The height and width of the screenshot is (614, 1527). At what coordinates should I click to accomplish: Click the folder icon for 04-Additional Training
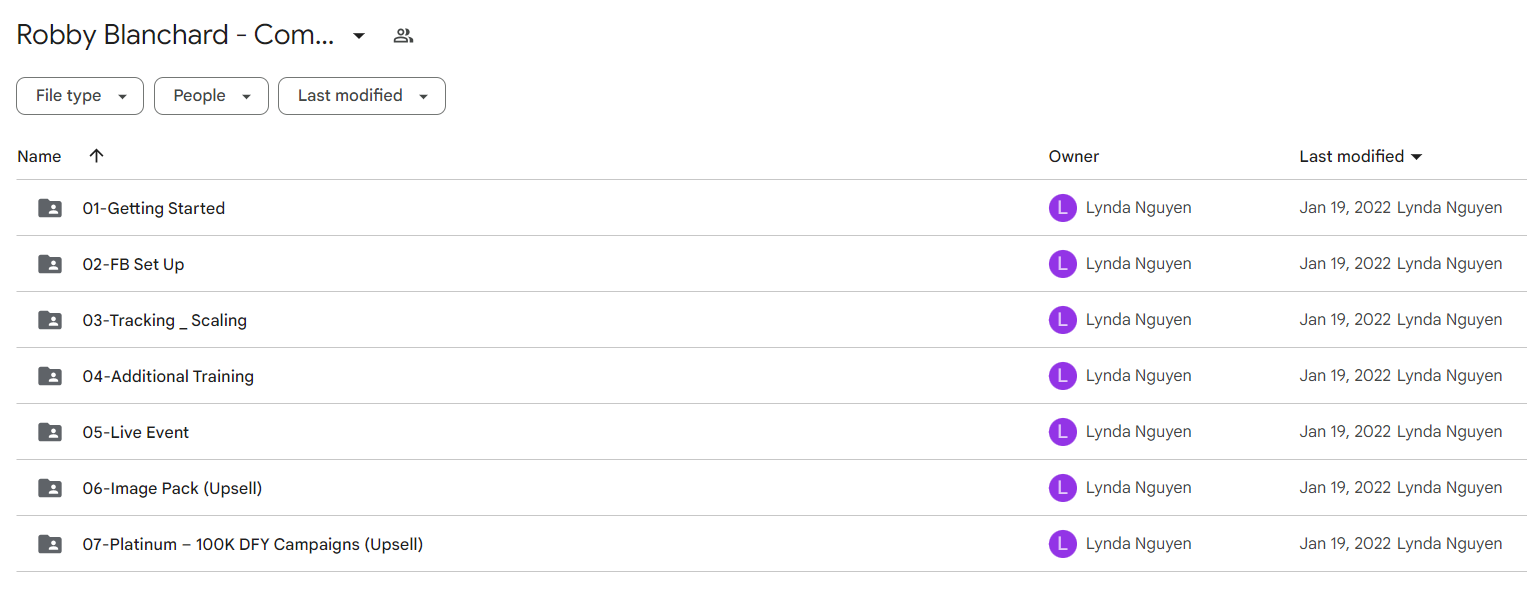[49, 376]
